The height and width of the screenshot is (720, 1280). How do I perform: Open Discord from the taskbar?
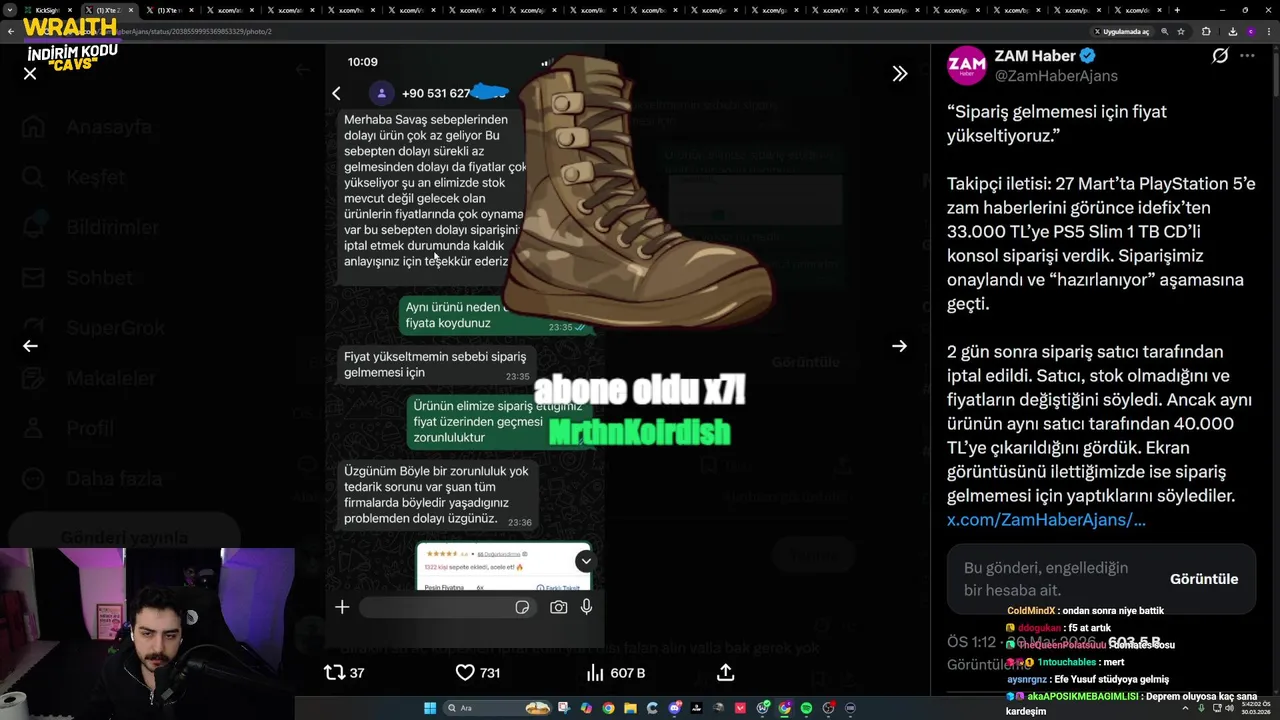(675, 708)
